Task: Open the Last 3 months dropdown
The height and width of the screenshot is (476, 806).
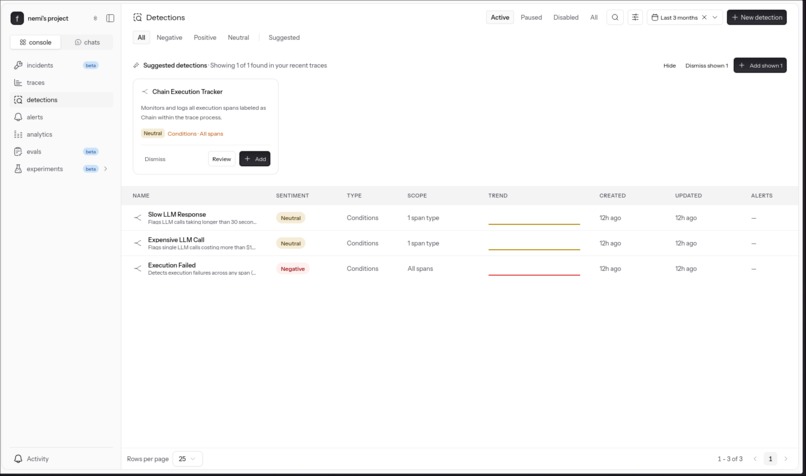Action: tap(715, 17)
